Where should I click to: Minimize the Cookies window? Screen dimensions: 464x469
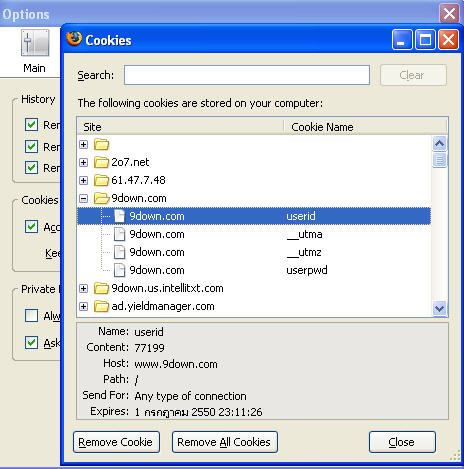[x=402, y=40]
